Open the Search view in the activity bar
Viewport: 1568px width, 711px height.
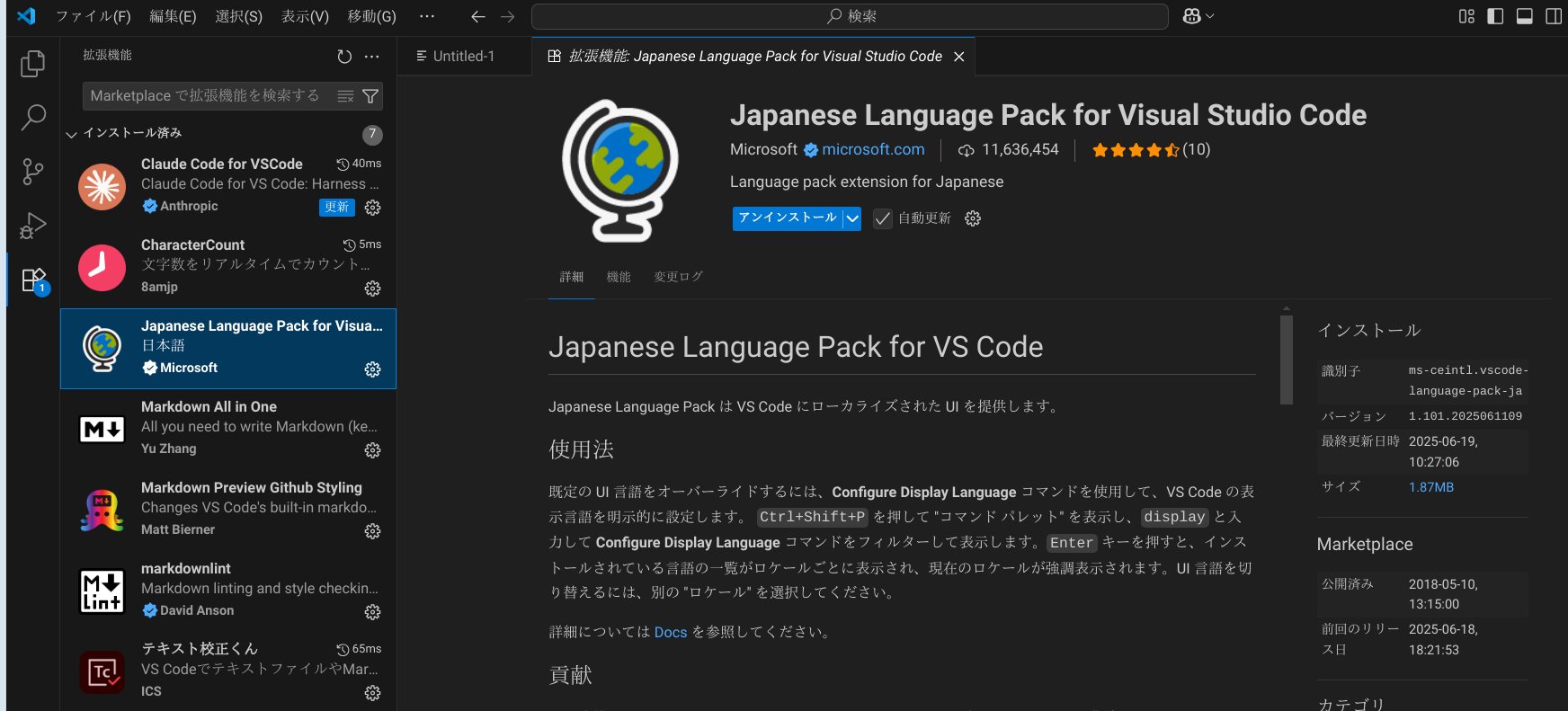click(x=33, y=117)
